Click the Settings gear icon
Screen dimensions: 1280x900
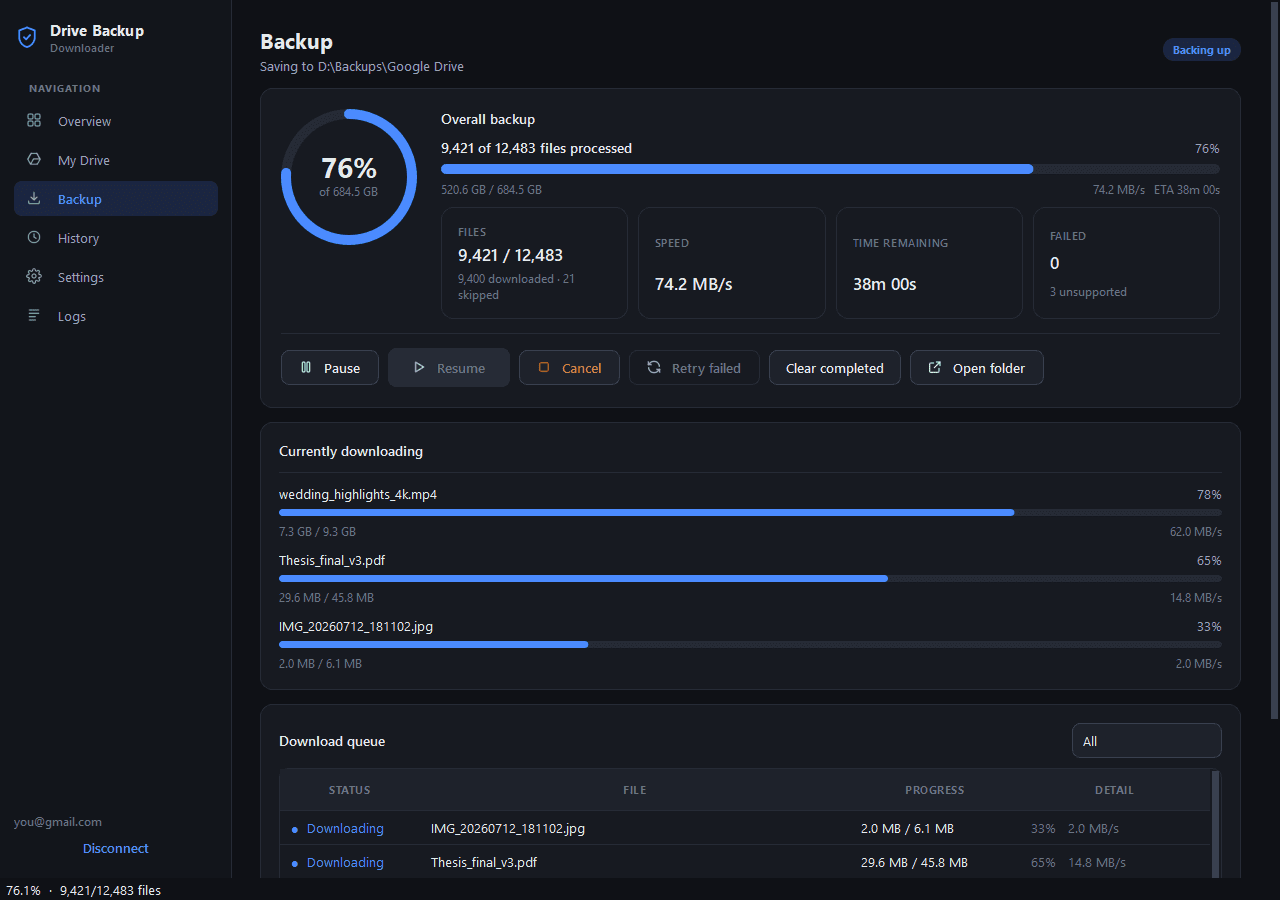pos(34,277)
